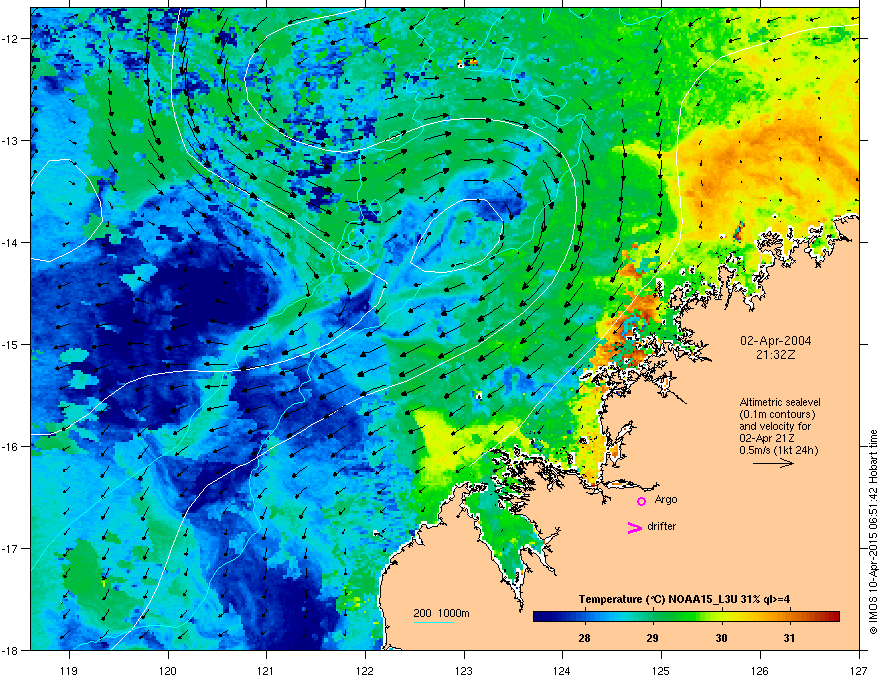Click the latitude axis label '-12'

[x=11, y=39]
